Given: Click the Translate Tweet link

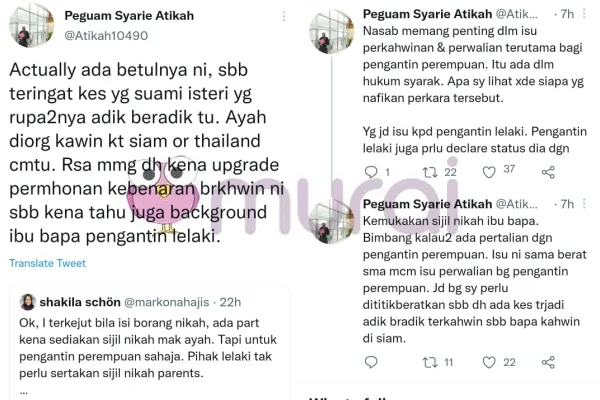Looking at the screenshot, I should (47, 263).
